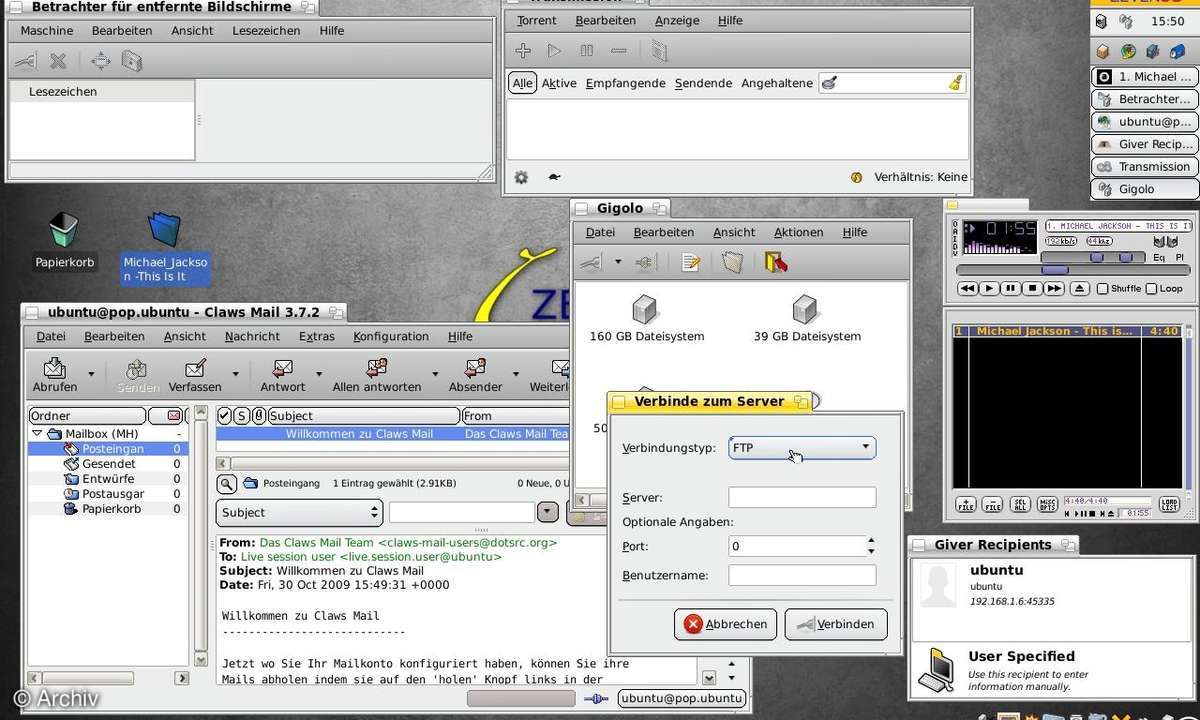Click the Abbrechen button
The image size is (1200, 720).
(726, 624)
